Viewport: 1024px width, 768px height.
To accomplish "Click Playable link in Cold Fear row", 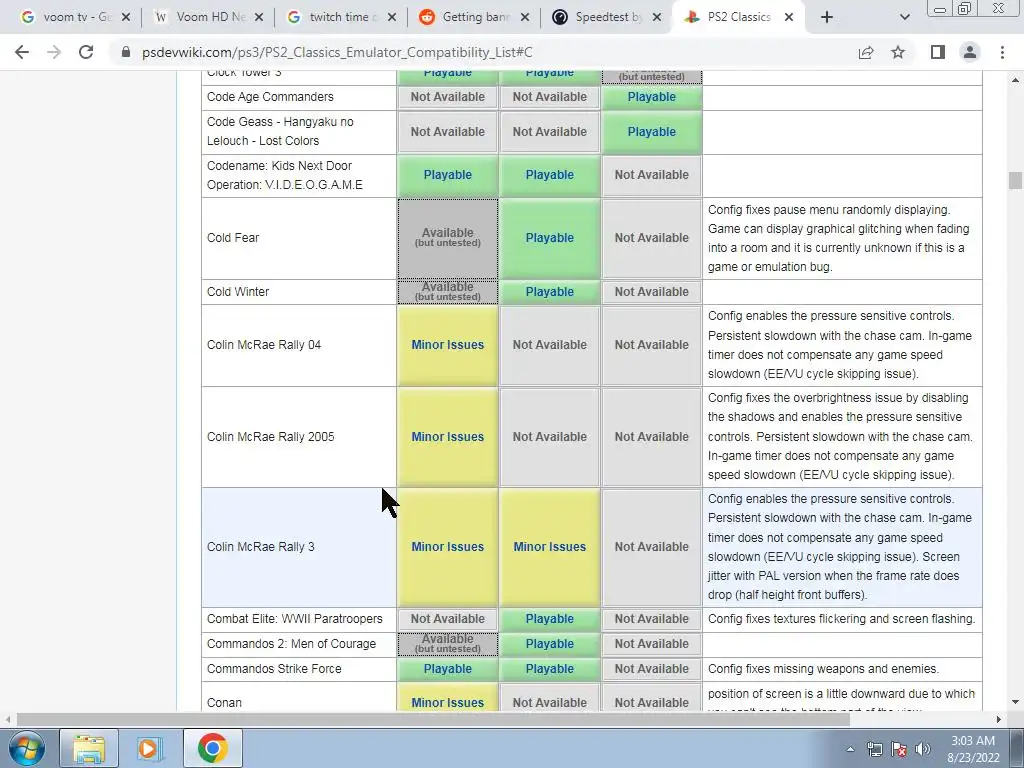I will [549, 238].
